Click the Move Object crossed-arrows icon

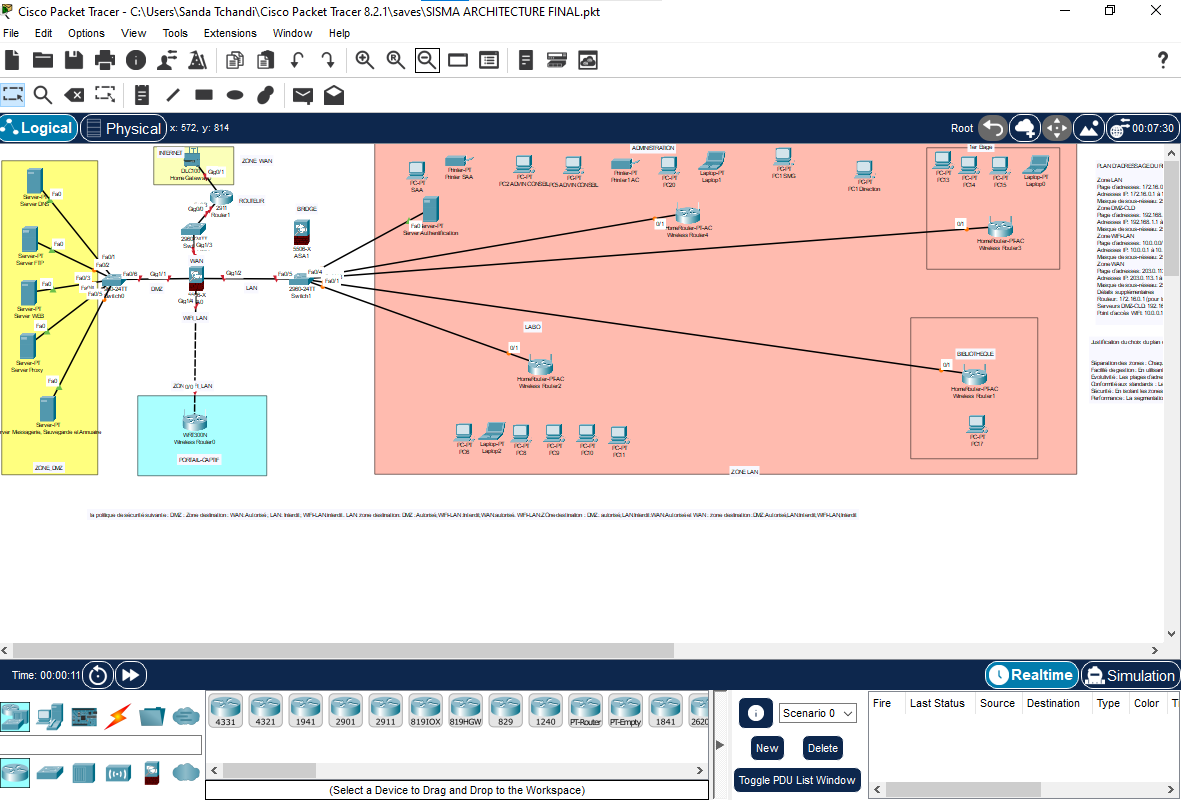pyautogui.click(x=1057, y=128)
